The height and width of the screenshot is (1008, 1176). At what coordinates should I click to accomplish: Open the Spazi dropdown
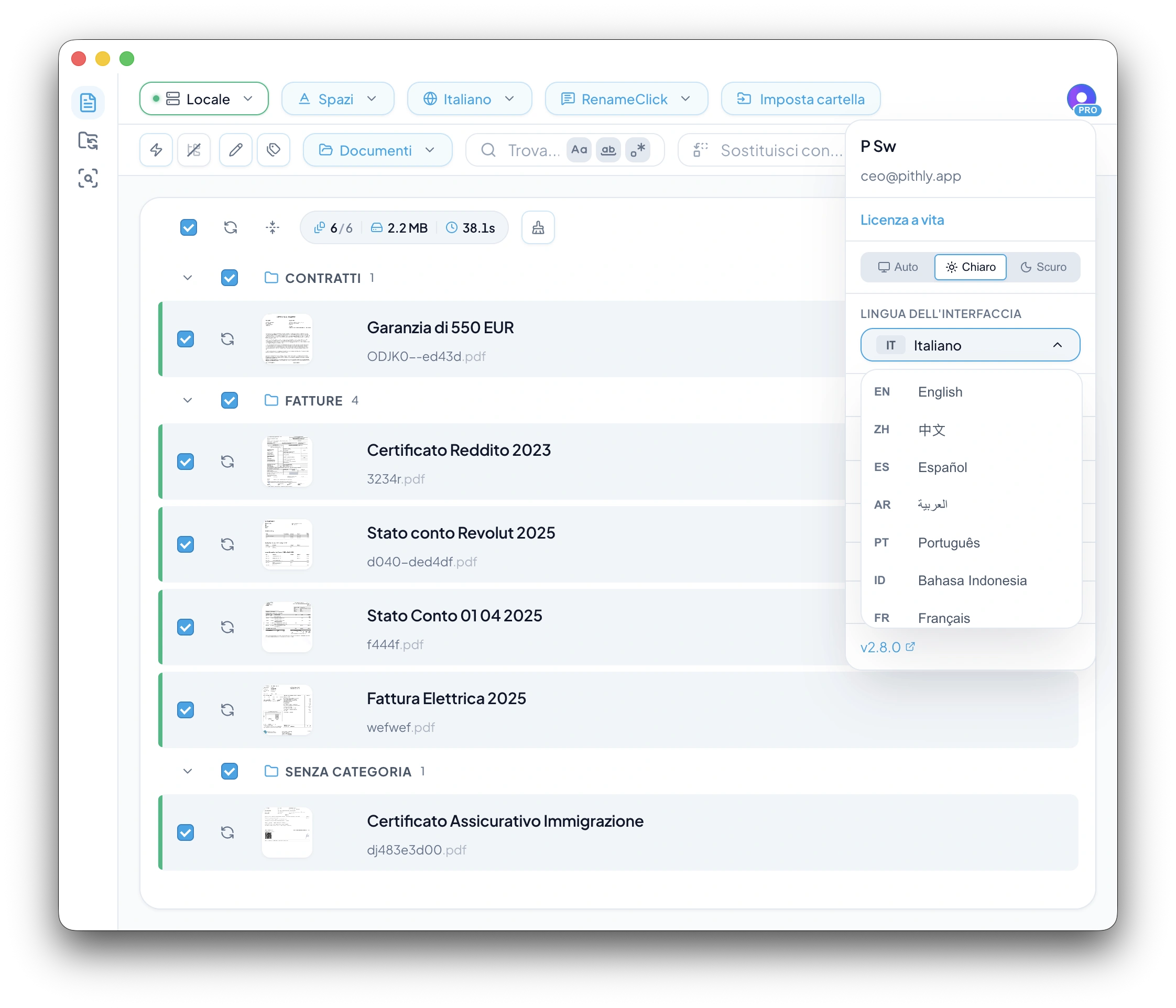337,98
